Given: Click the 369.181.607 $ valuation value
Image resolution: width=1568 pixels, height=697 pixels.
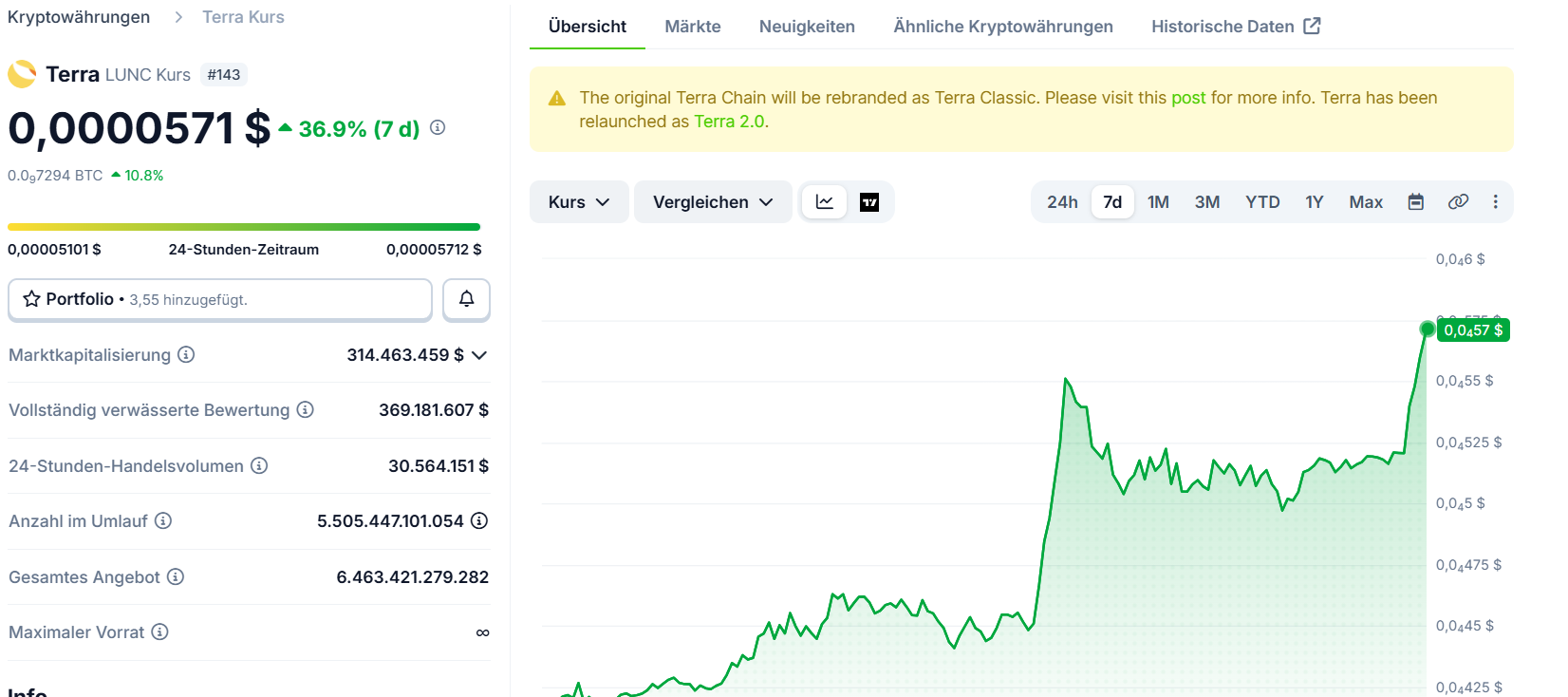Looking at the screenshot, I should (x=434, y=410).
